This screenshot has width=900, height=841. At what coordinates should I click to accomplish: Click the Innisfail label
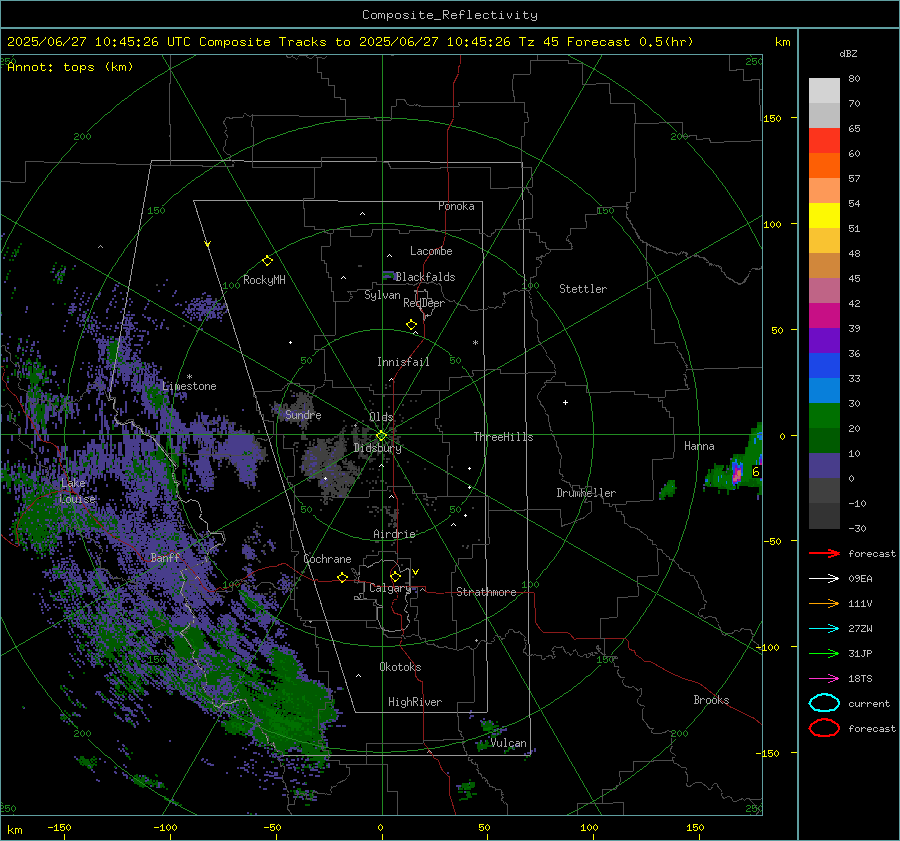(403, 362)
